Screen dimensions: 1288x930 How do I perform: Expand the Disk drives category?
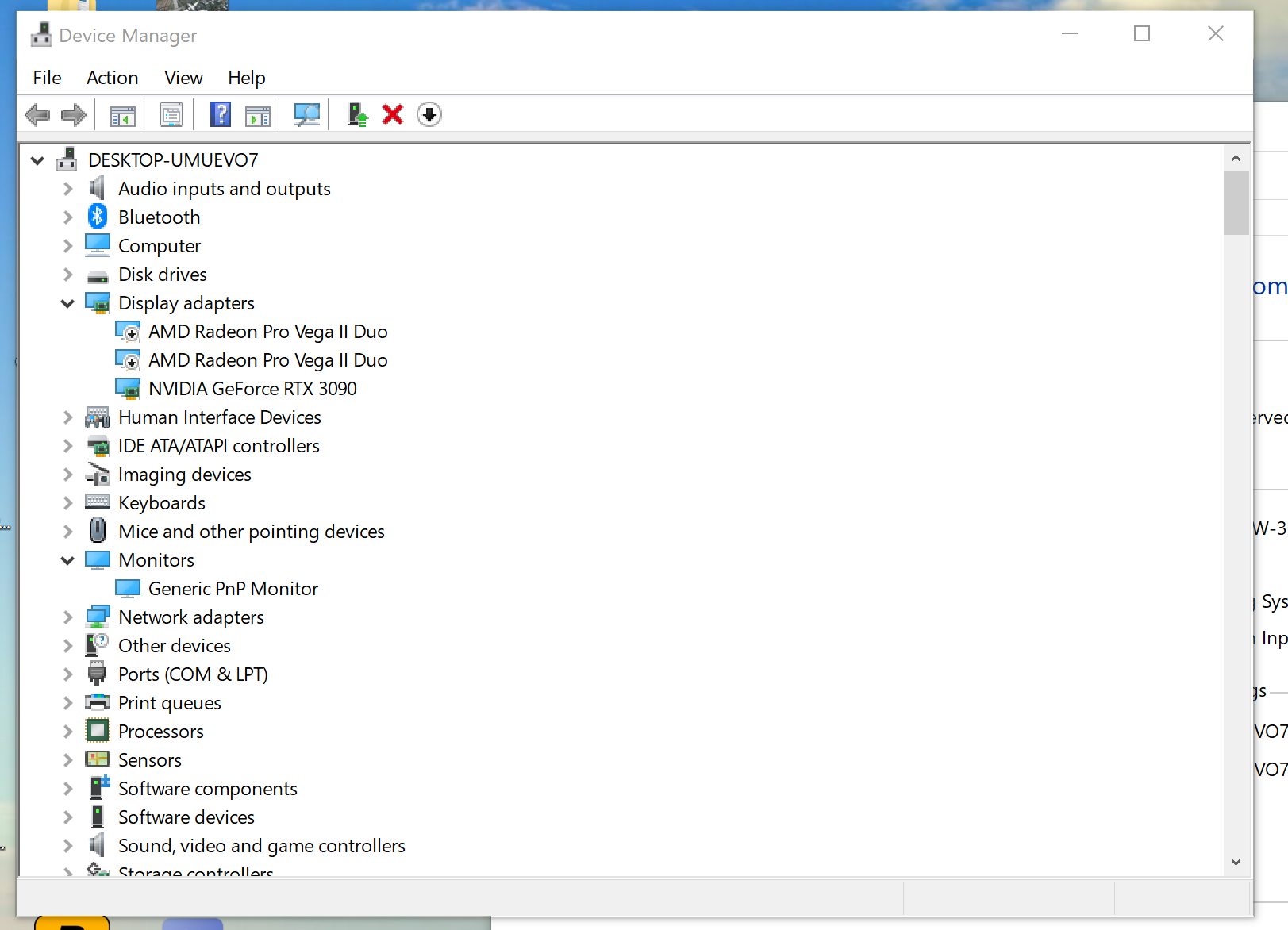click(68, 275)
